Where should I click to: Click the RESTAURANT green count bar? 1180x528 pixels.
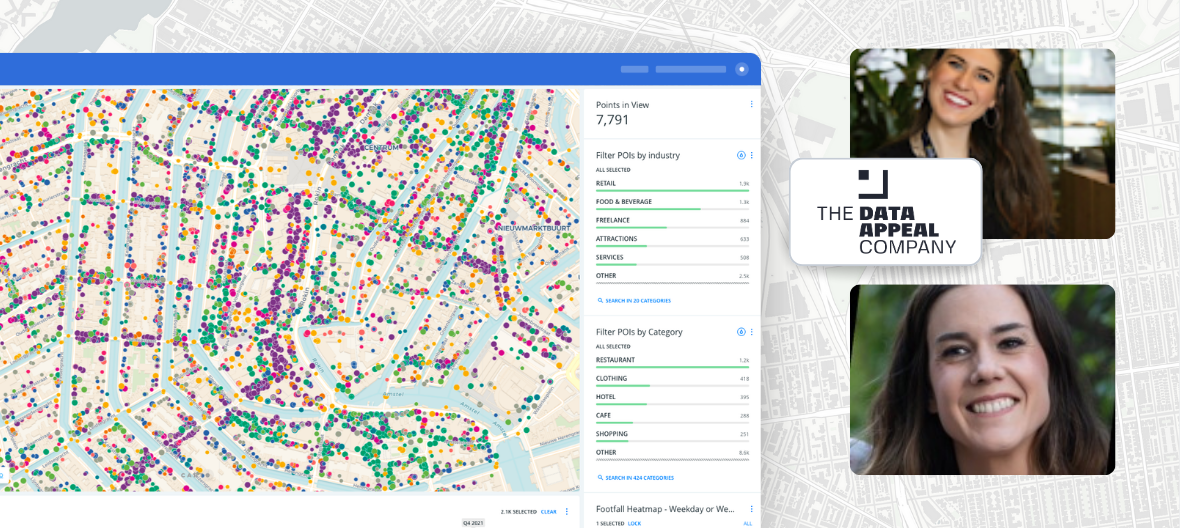pyautogui.click(x=672, y=367)
